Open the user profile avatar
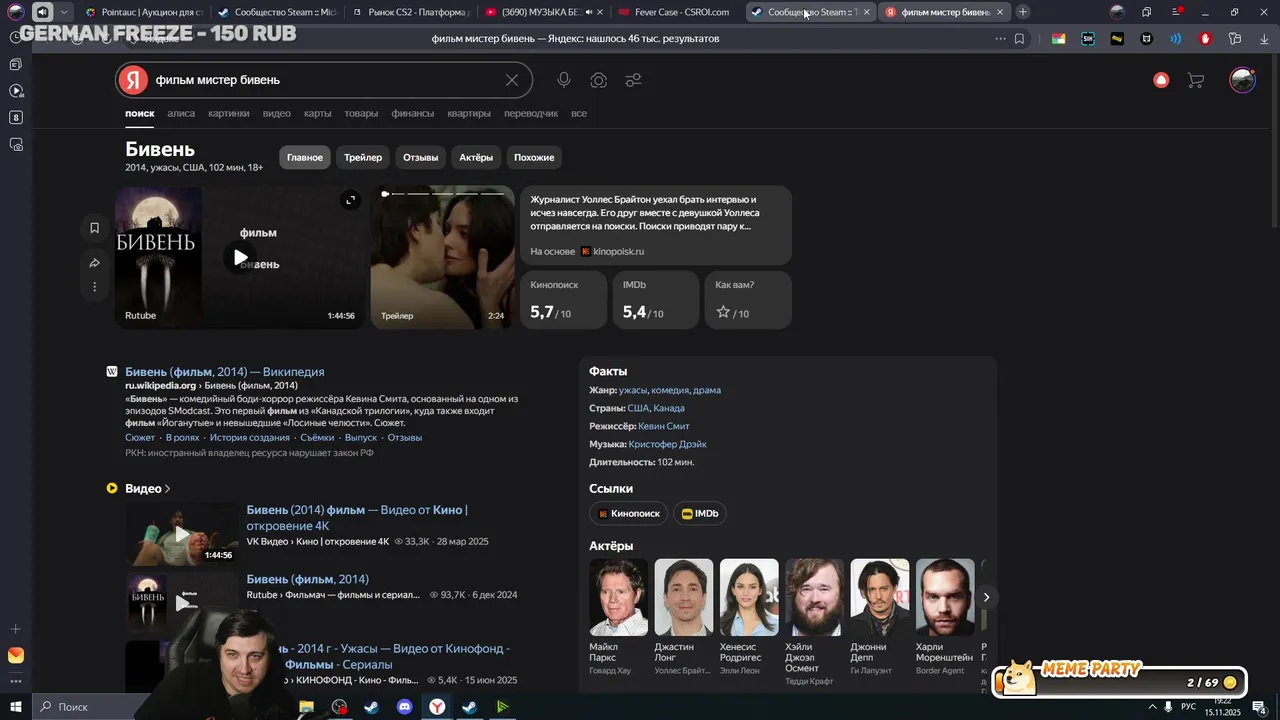Screen dimensions: 1280x720 coord(1242,80)
